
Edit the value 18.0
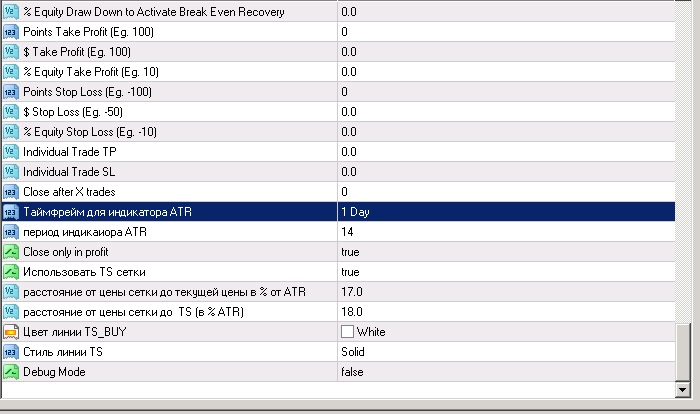tap(506, 312)
